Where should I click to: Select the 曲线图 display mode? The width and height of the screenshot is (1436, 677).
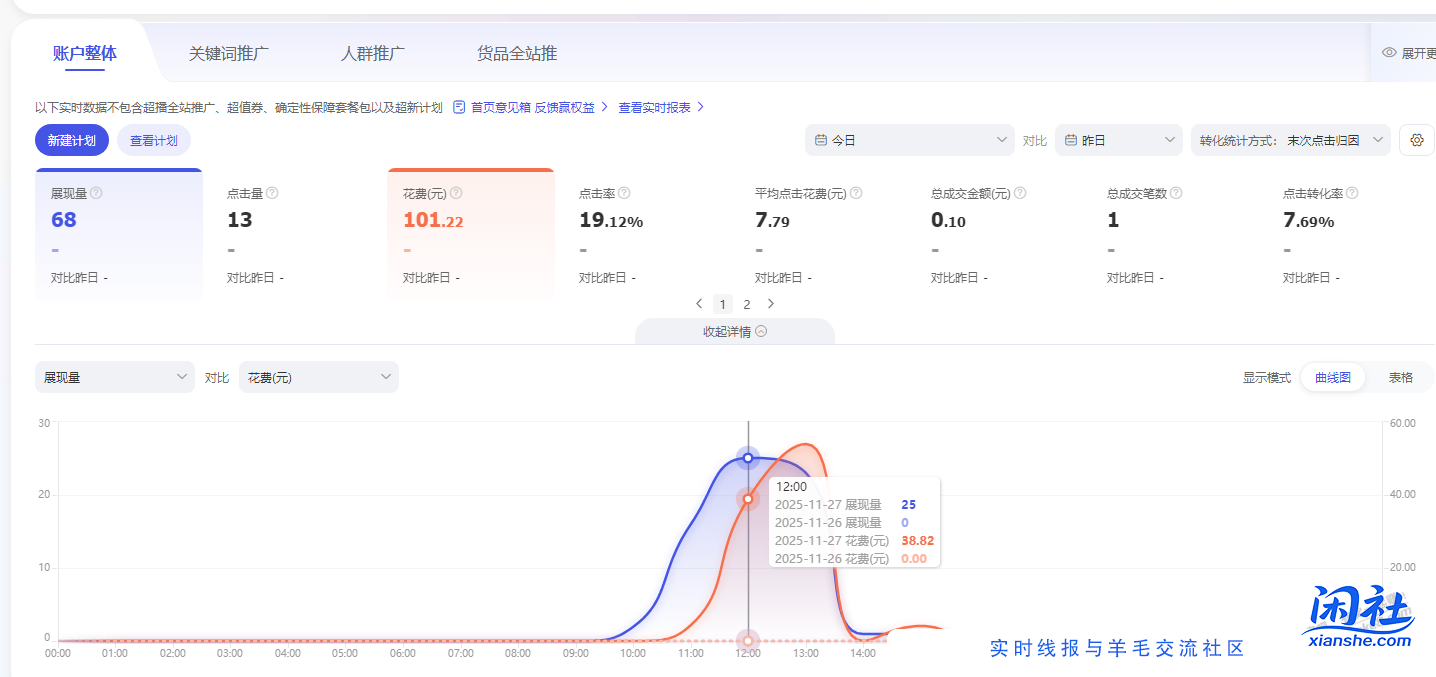coord(1333,377)
